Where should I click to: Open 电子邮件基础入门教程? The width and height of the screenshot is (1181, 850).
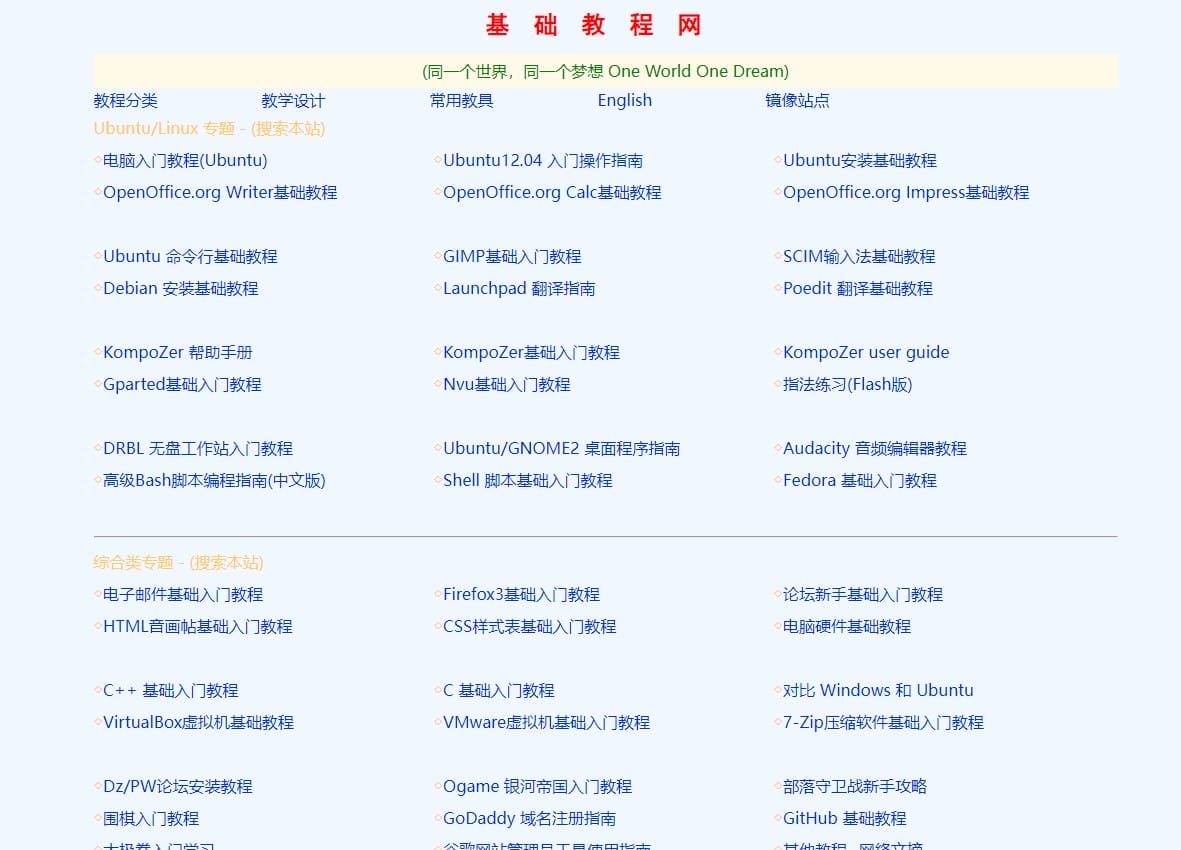[183, 595]
